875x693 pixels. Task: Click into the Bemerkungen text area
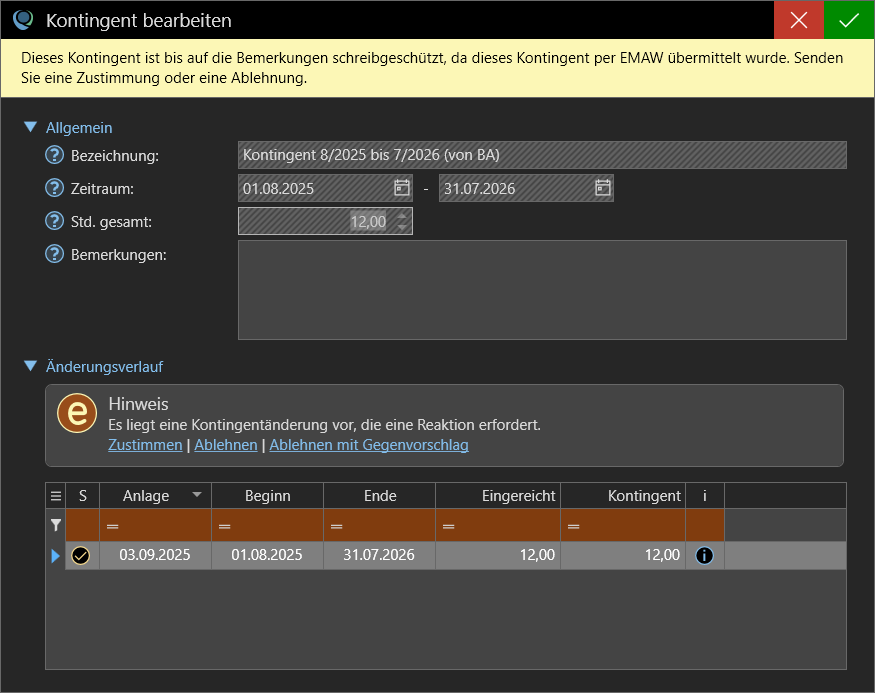542,290
